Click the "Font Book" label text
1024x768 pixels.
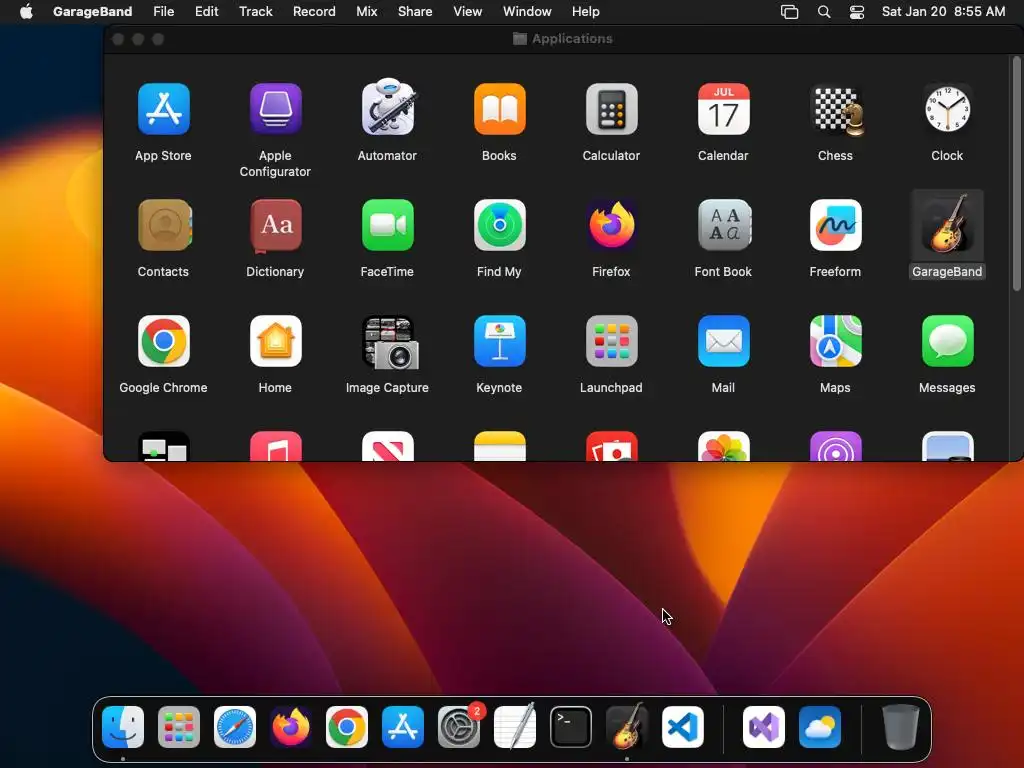(x=723, y=272)
